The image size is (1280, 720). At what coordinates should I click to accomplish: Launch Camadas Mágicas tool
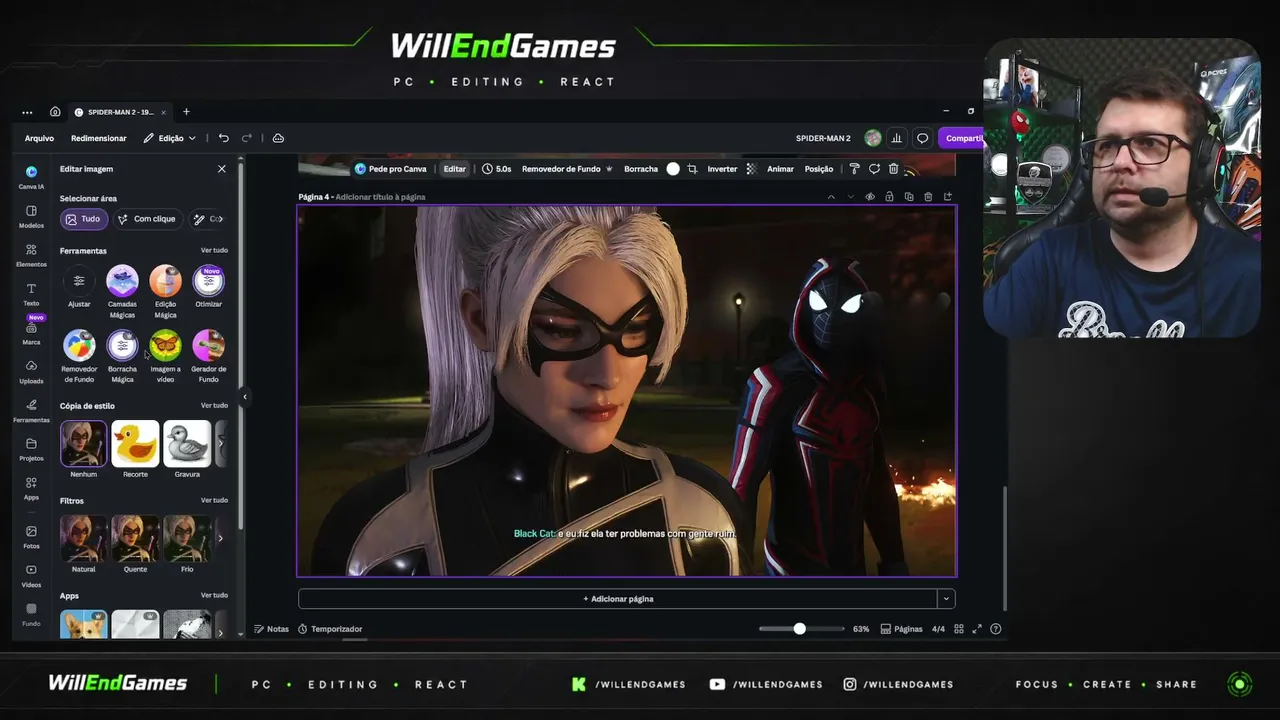[122, 292]
